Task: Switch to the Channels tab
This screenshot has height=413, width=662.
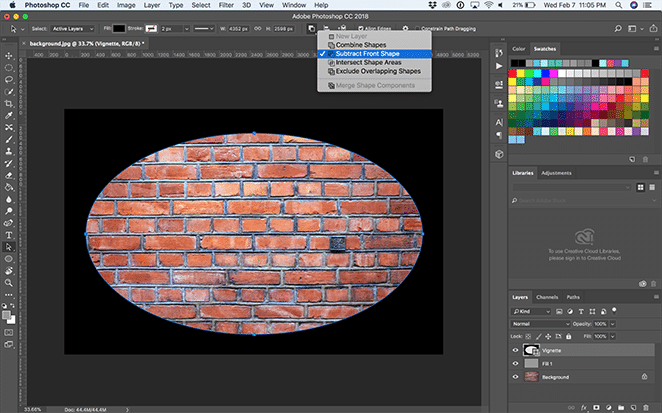Action: 548,297
